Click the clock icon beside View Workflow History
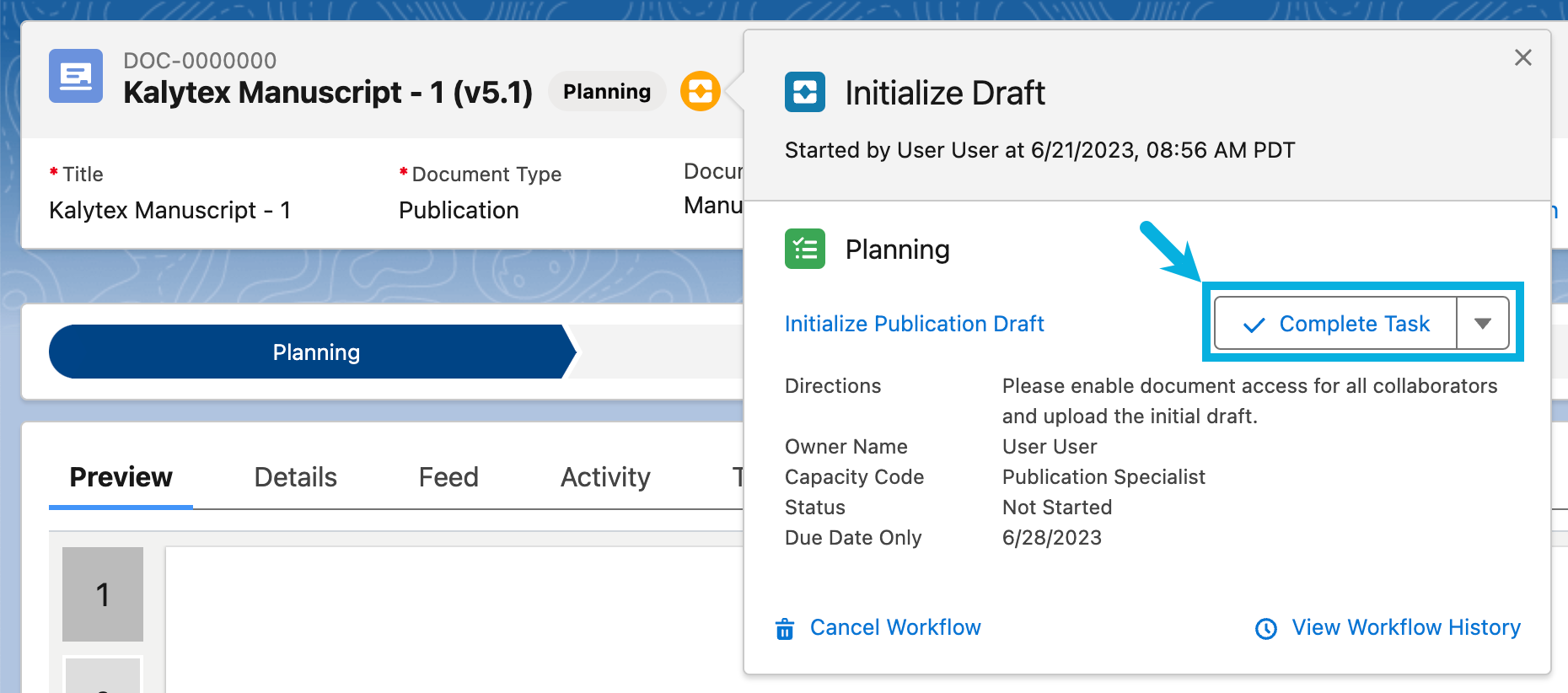 1265,629
